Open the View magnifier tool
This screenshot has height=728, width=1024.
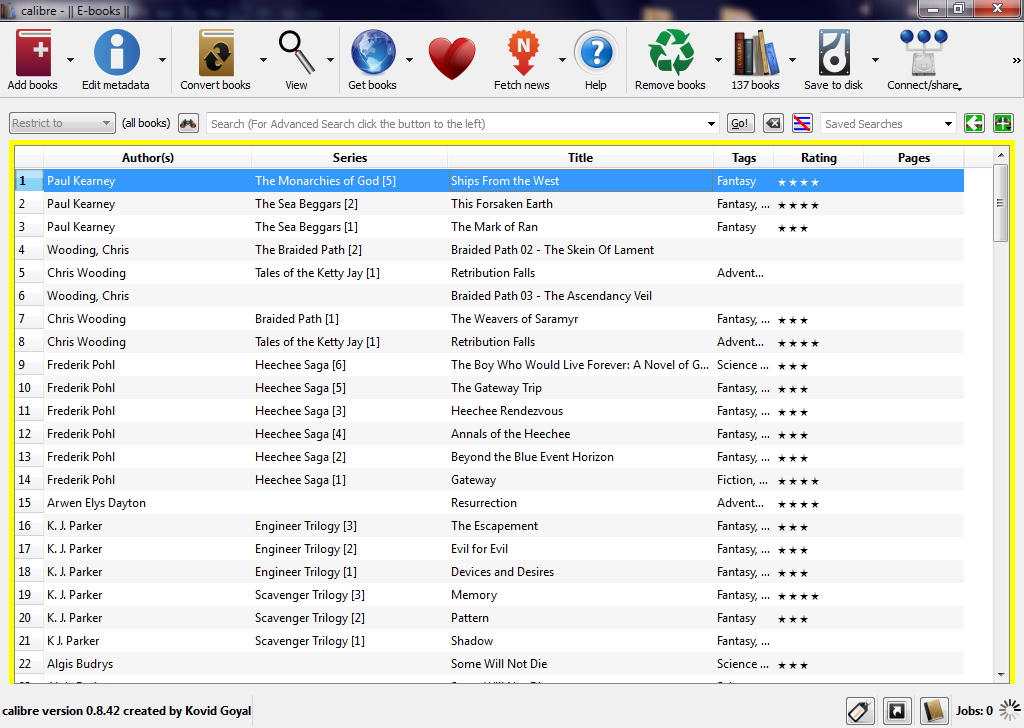pyautogui.click(x=296, y=52)
